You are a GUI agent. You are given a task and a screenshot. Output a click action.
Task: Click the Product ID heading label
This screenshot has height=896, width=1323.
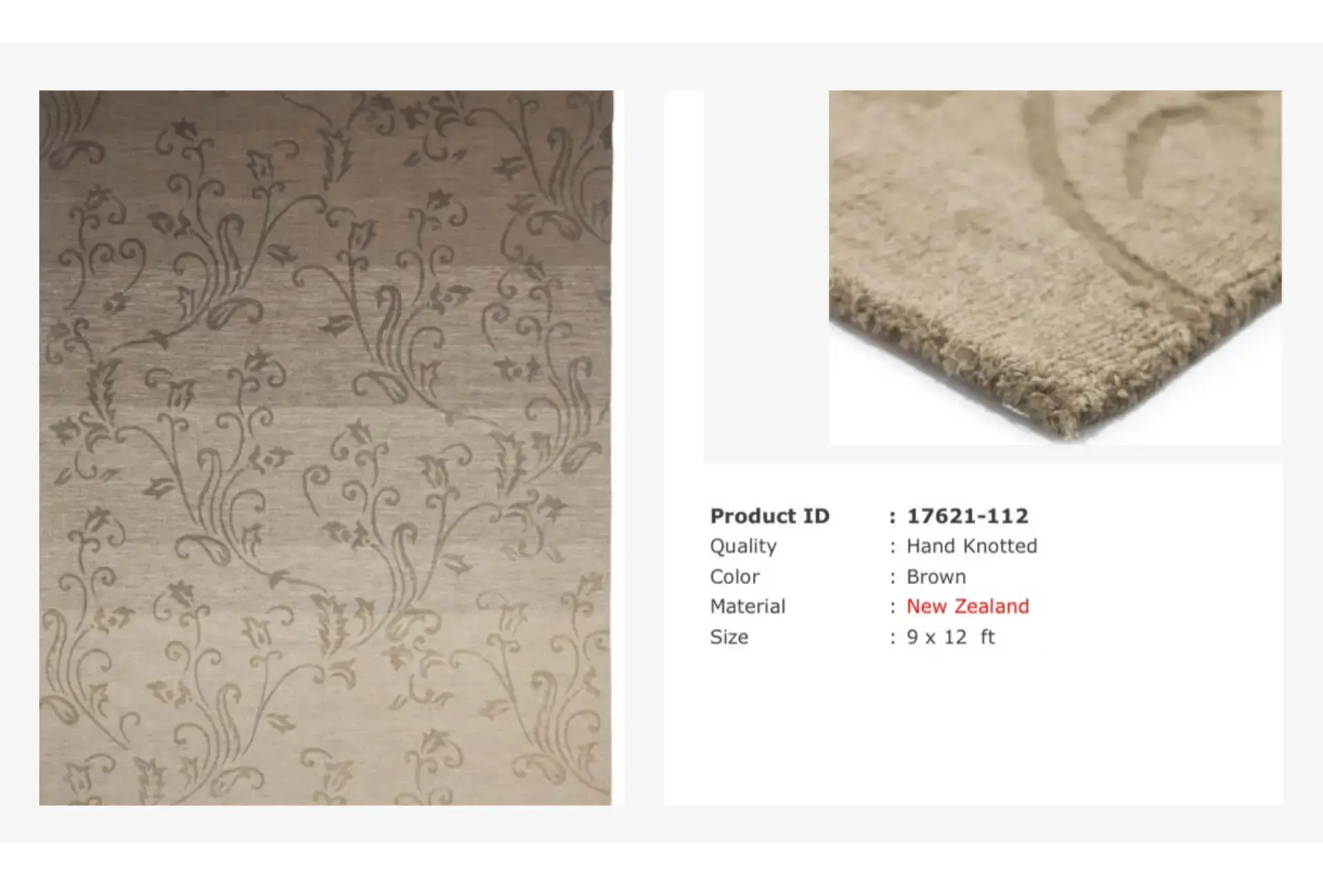(770, 516)
